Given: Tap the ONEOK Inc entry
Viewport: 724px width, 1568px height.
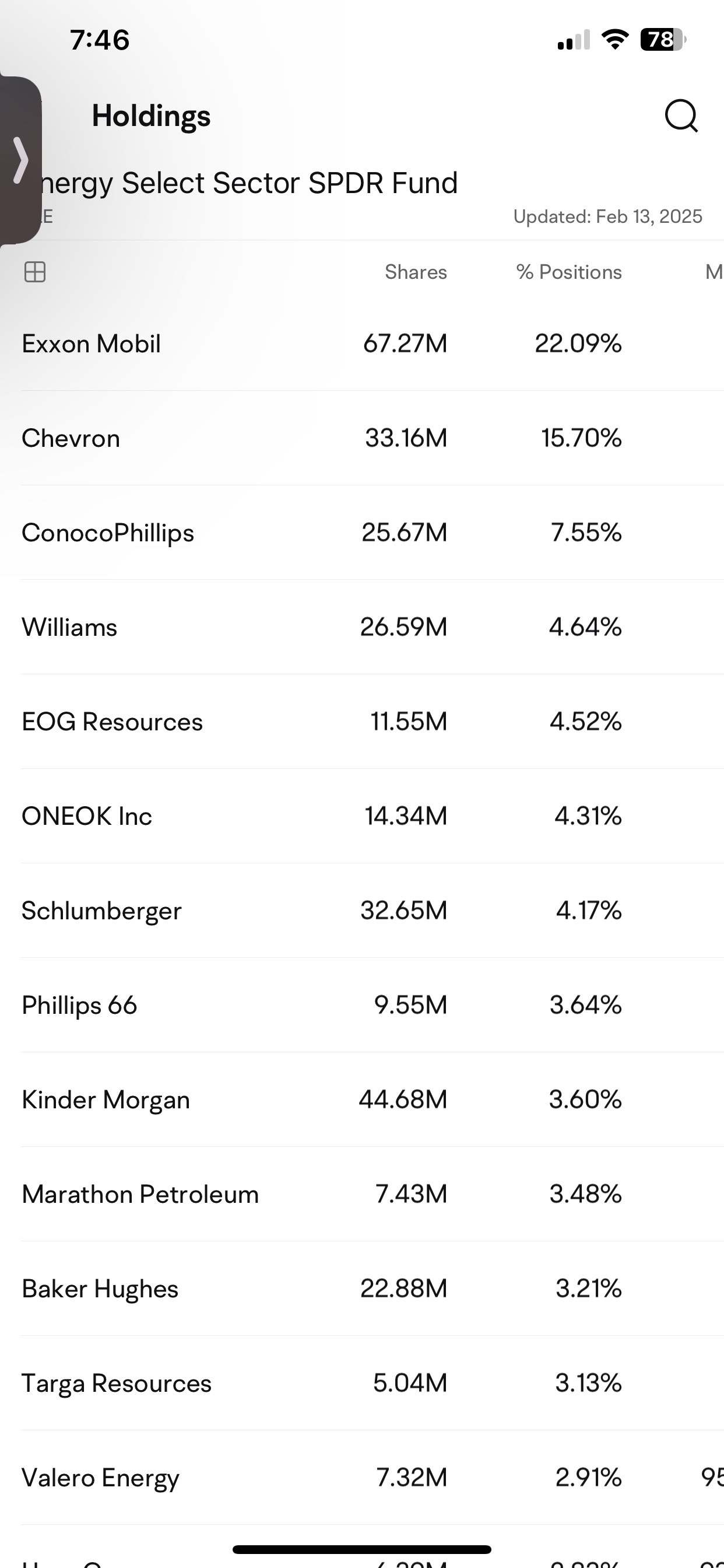Looking at the screenshot, I should (372, 815).
